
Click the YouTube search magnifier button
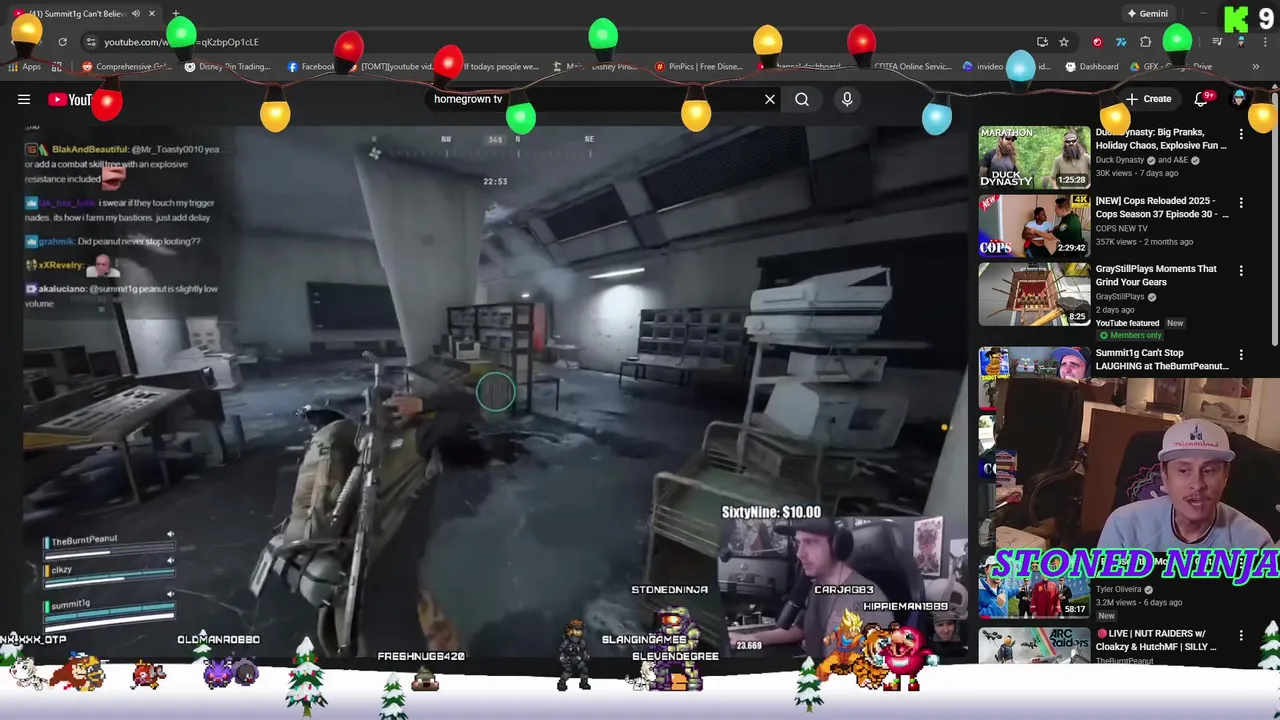point(802,99)
